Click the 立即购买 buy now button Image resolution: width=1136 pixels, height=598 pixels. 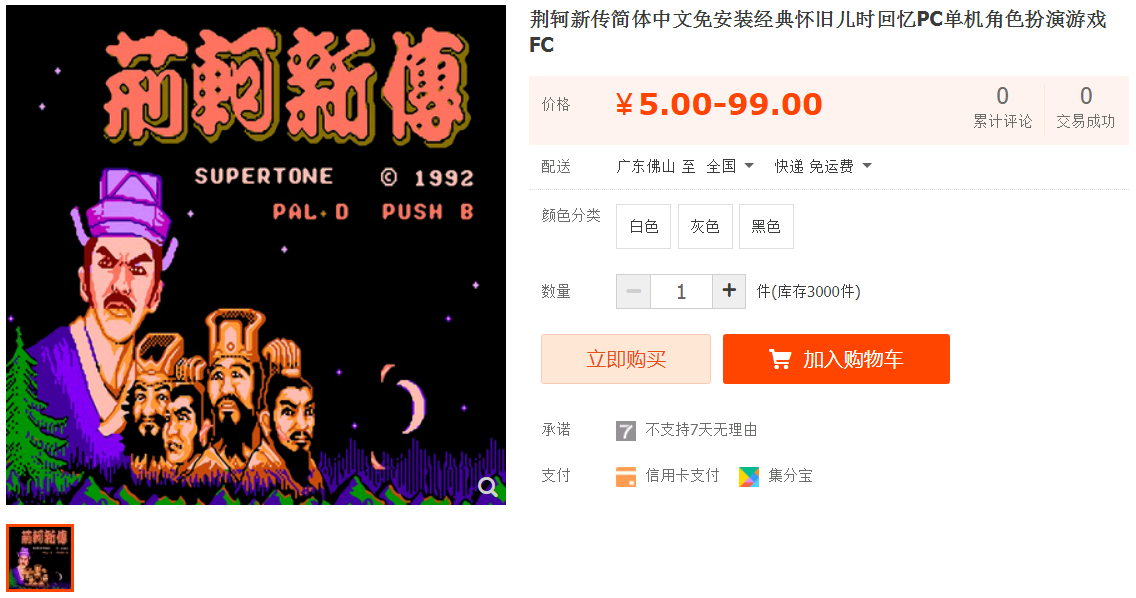point(626,359)
